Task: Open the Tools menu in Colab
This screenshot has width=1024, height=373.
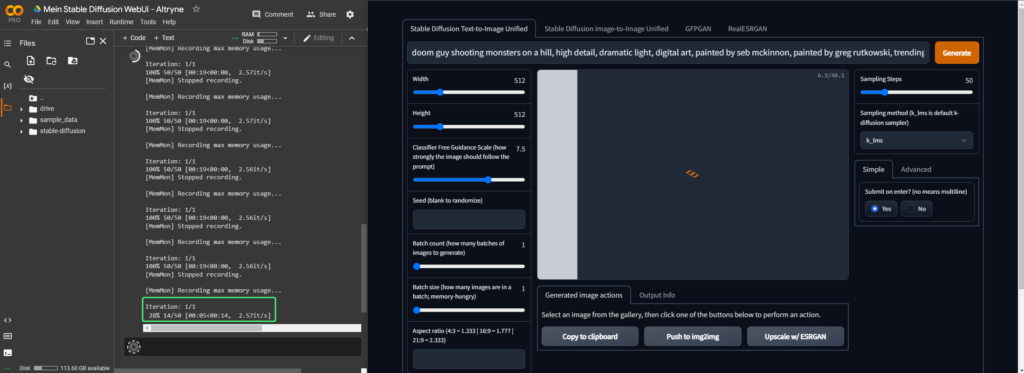Action: click(148, 22)
